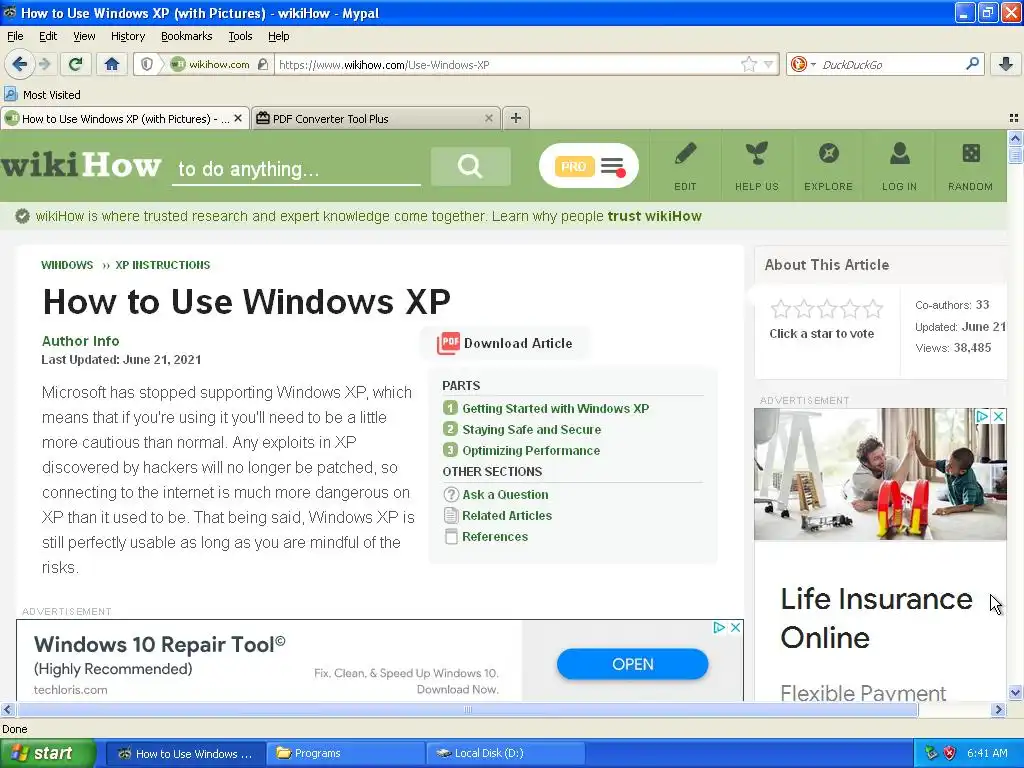Click the padlock connection security icon
Image resolution: width=1024 pixels, height=768 pixels.
(263, 64)
